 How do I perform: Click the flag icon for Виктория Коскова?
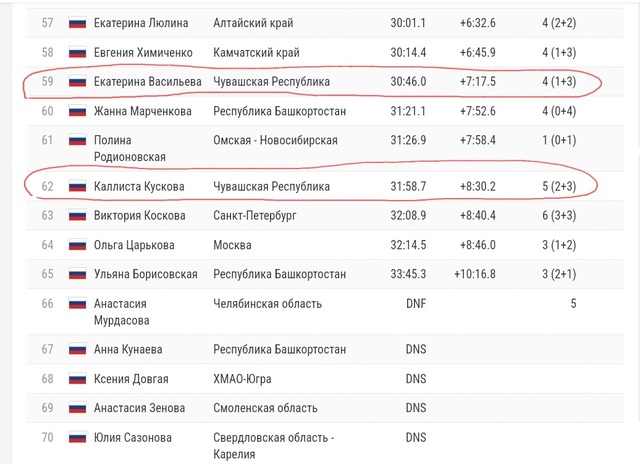77,215
